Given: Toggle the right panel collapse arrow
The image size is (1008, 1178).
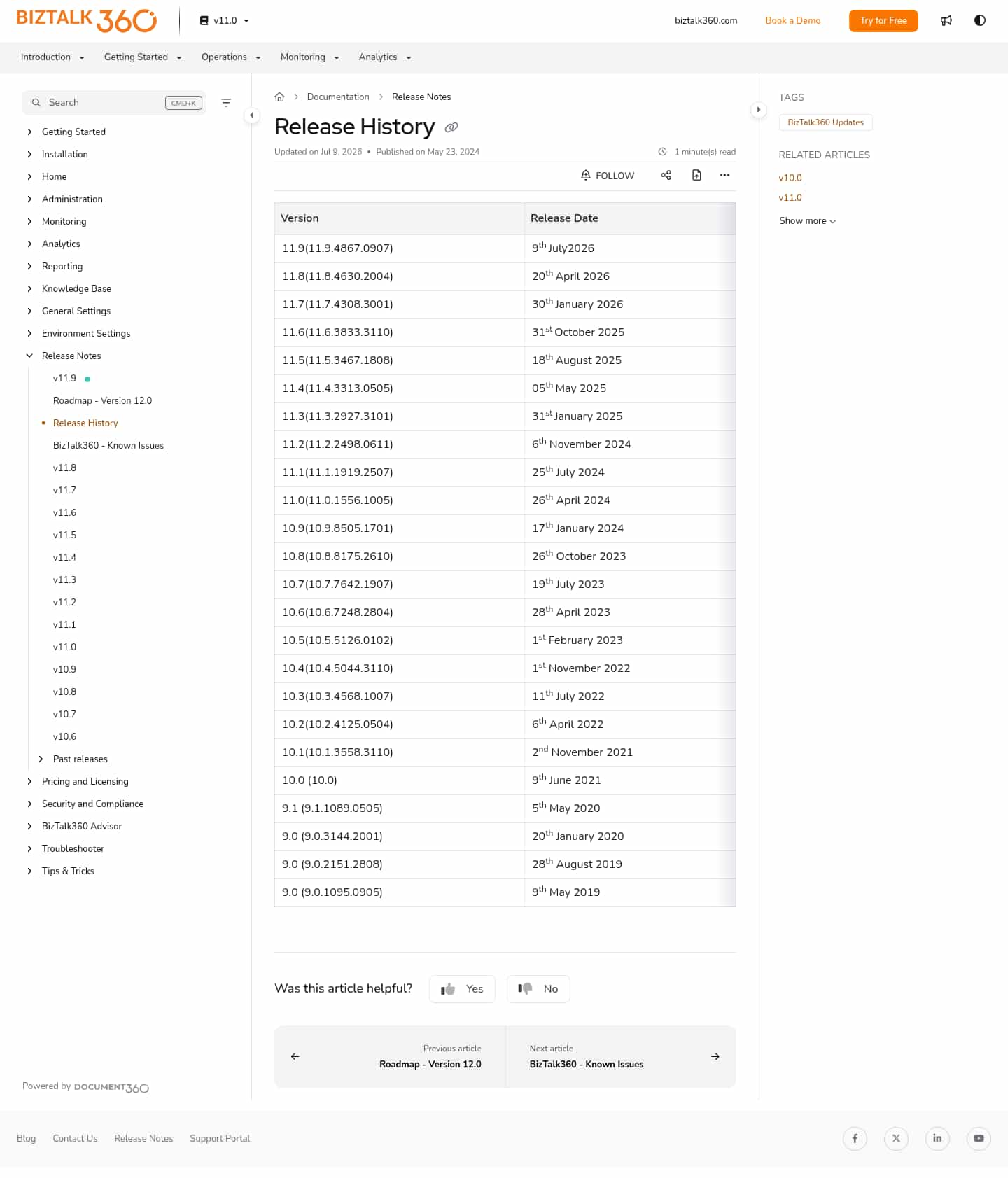Looking at the screenshot, I should pos(758,109).
